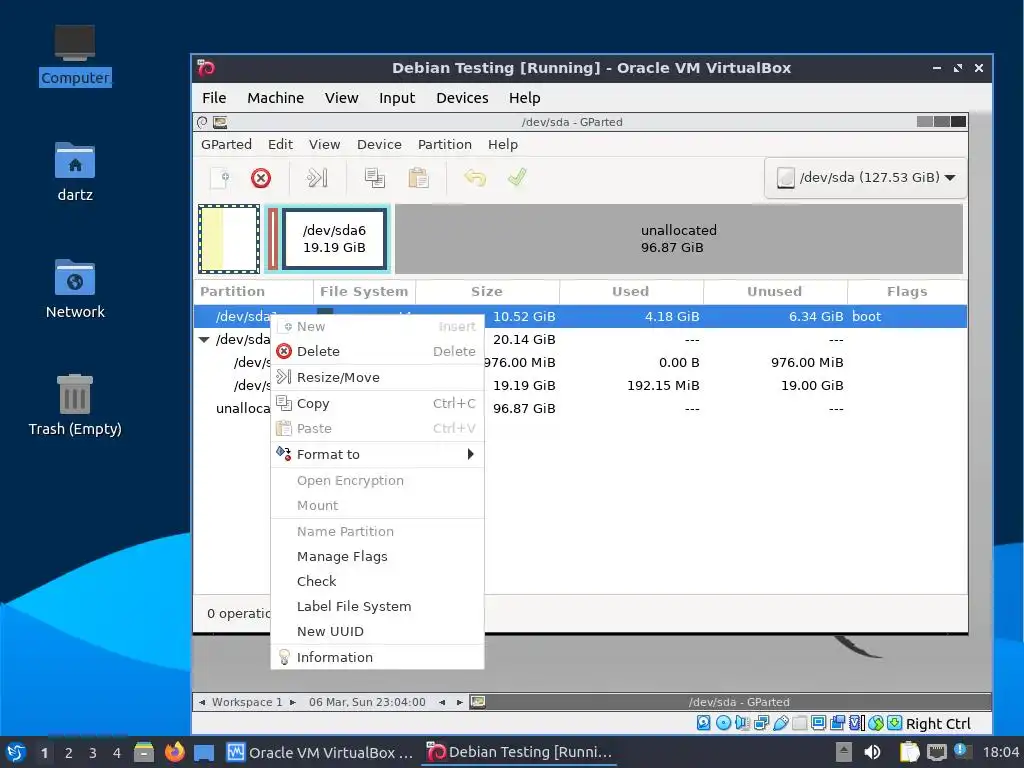
Task: Open GParted's Edit menu
Action: (280, 144)
